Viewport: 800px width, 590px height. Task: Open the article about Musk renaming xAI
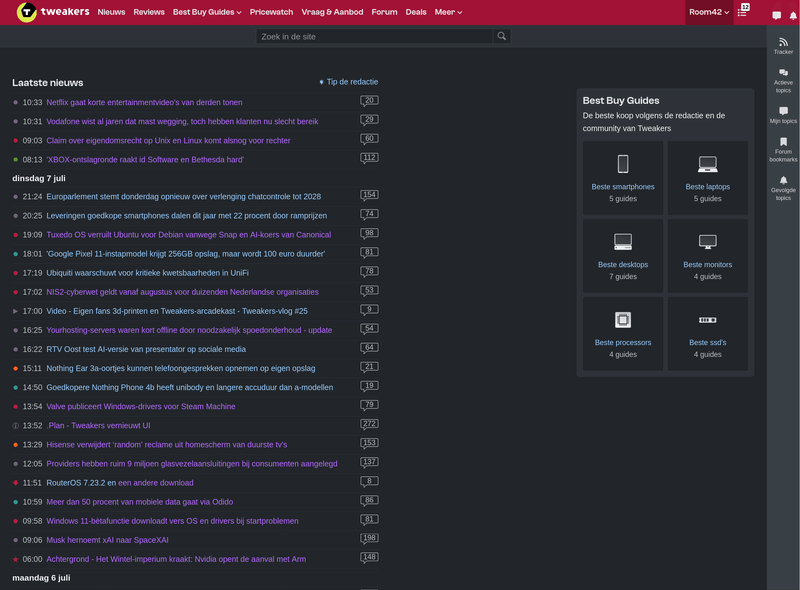tap(107, 540)
